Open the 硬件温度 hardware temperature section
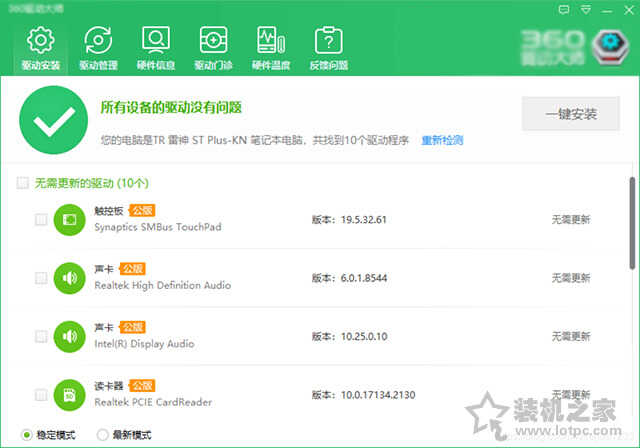Screen dimensions: 640x448 coord(269,48)
